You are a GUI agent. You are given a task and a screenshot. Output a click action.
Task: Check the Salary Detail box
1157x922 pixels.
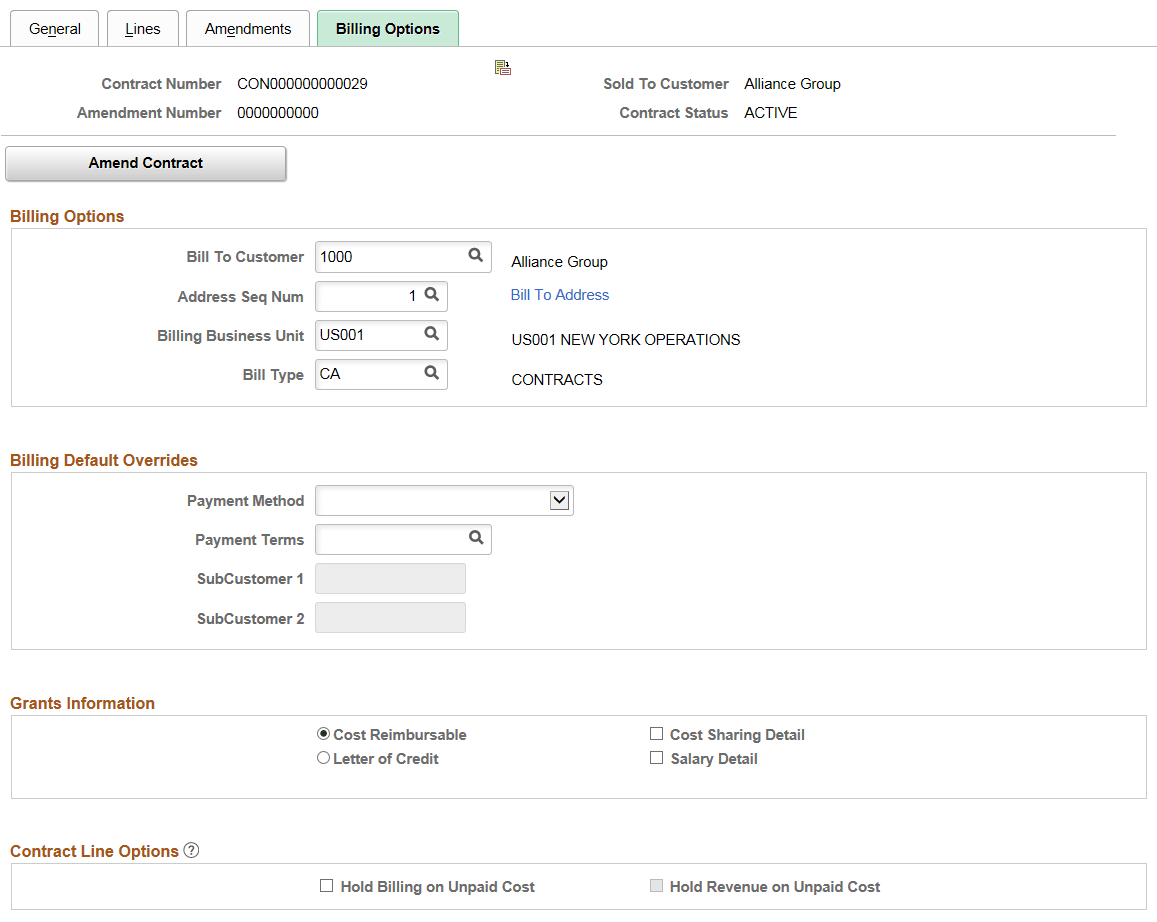656,757
